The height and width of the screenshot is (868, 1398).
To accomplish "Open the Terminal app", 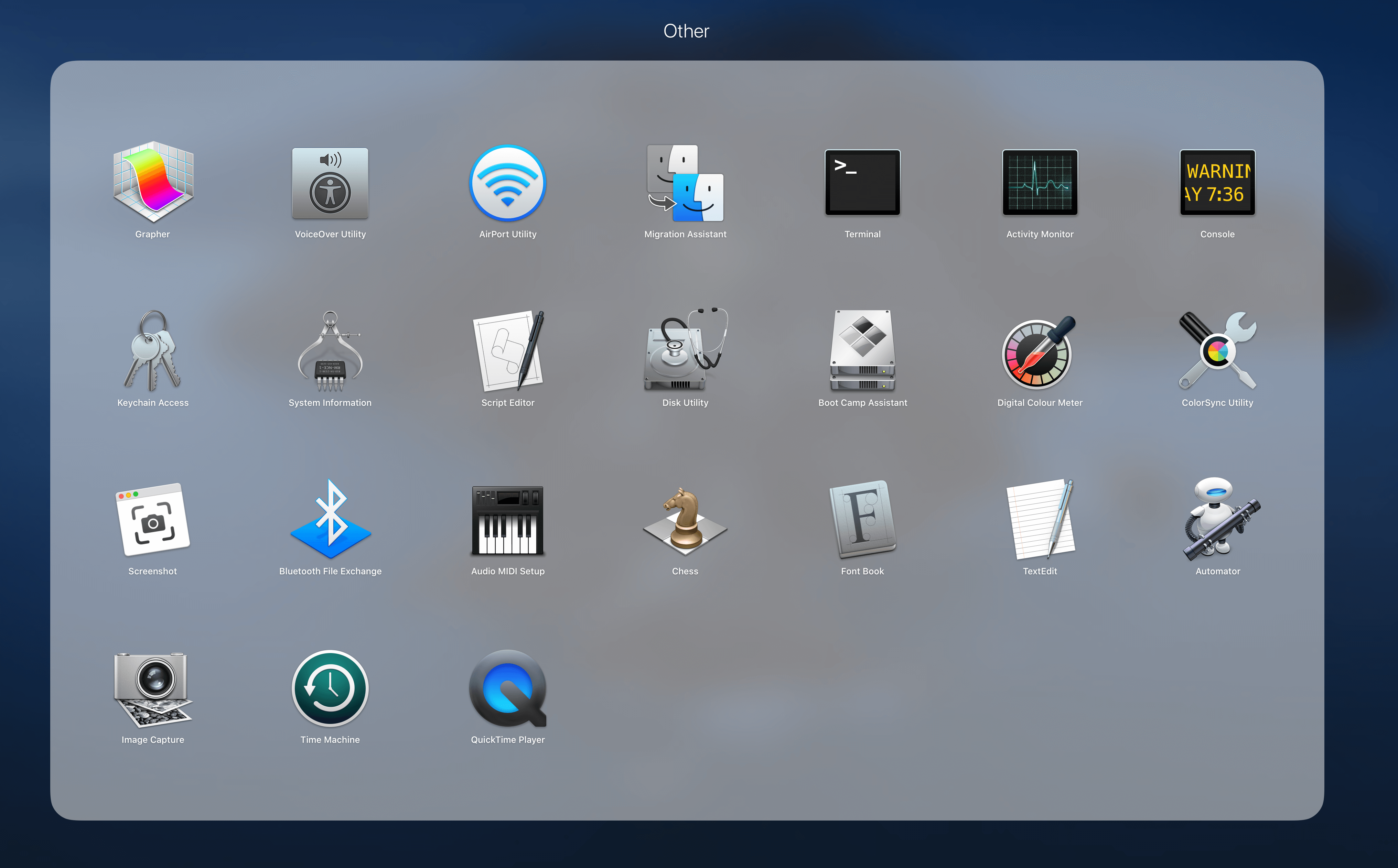I will click(862, 183).
